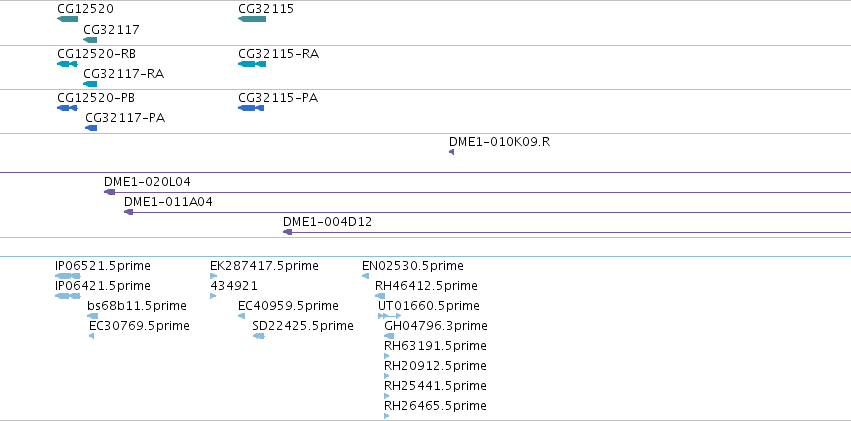Click the RH46412.5prime EST glyph
The width and height of the screenshot is (851, 421).
[x=380, y=296]
